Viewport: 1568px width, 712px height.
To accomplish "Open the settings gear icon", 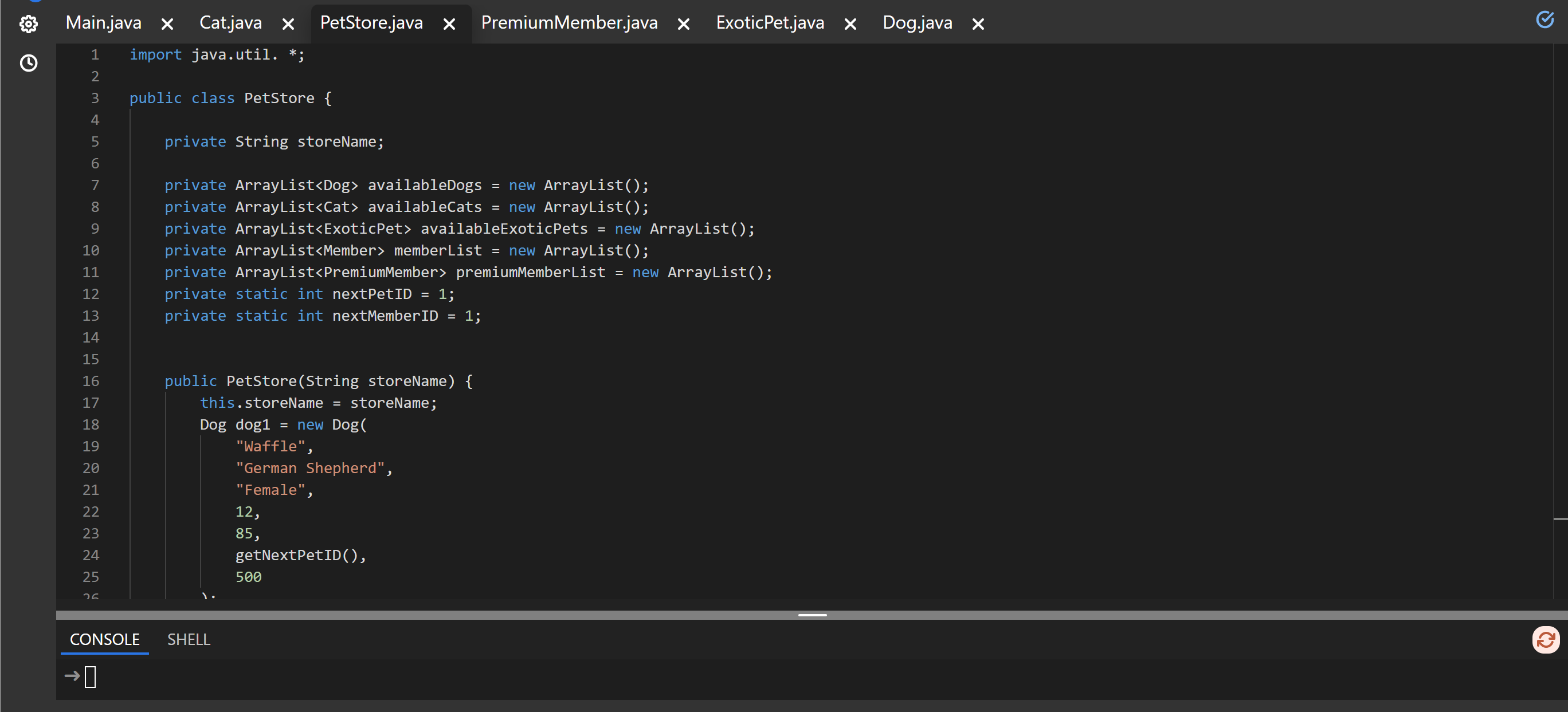I will (29, 23).
